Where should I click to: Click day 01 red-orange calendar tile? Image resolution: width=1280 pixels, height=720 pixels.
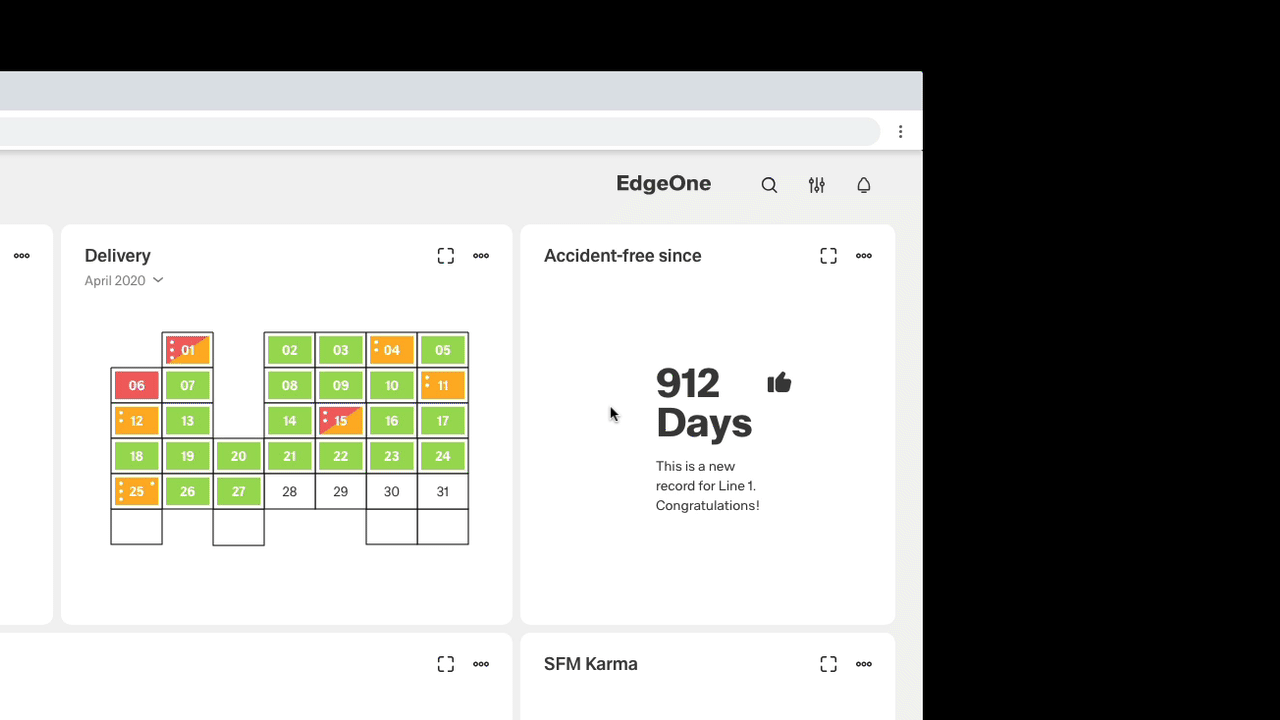pyautogui.click(x=188, y=350)
